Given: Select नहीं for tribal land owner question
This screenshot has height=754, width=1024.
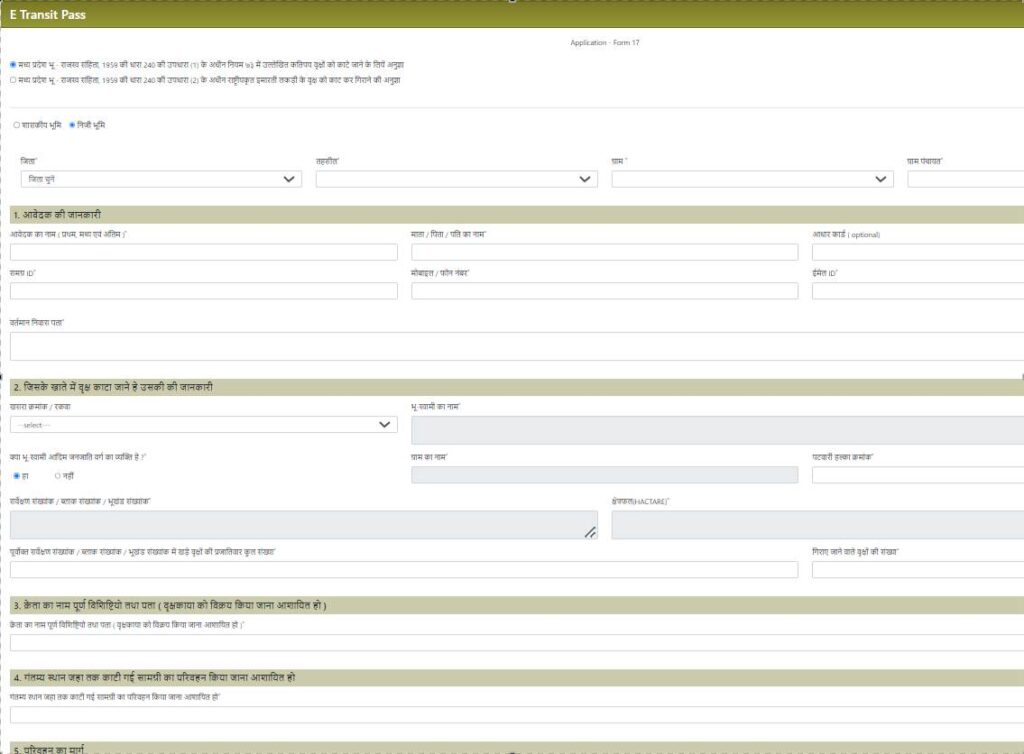Looking at the screenshot, I should [57, 476].
